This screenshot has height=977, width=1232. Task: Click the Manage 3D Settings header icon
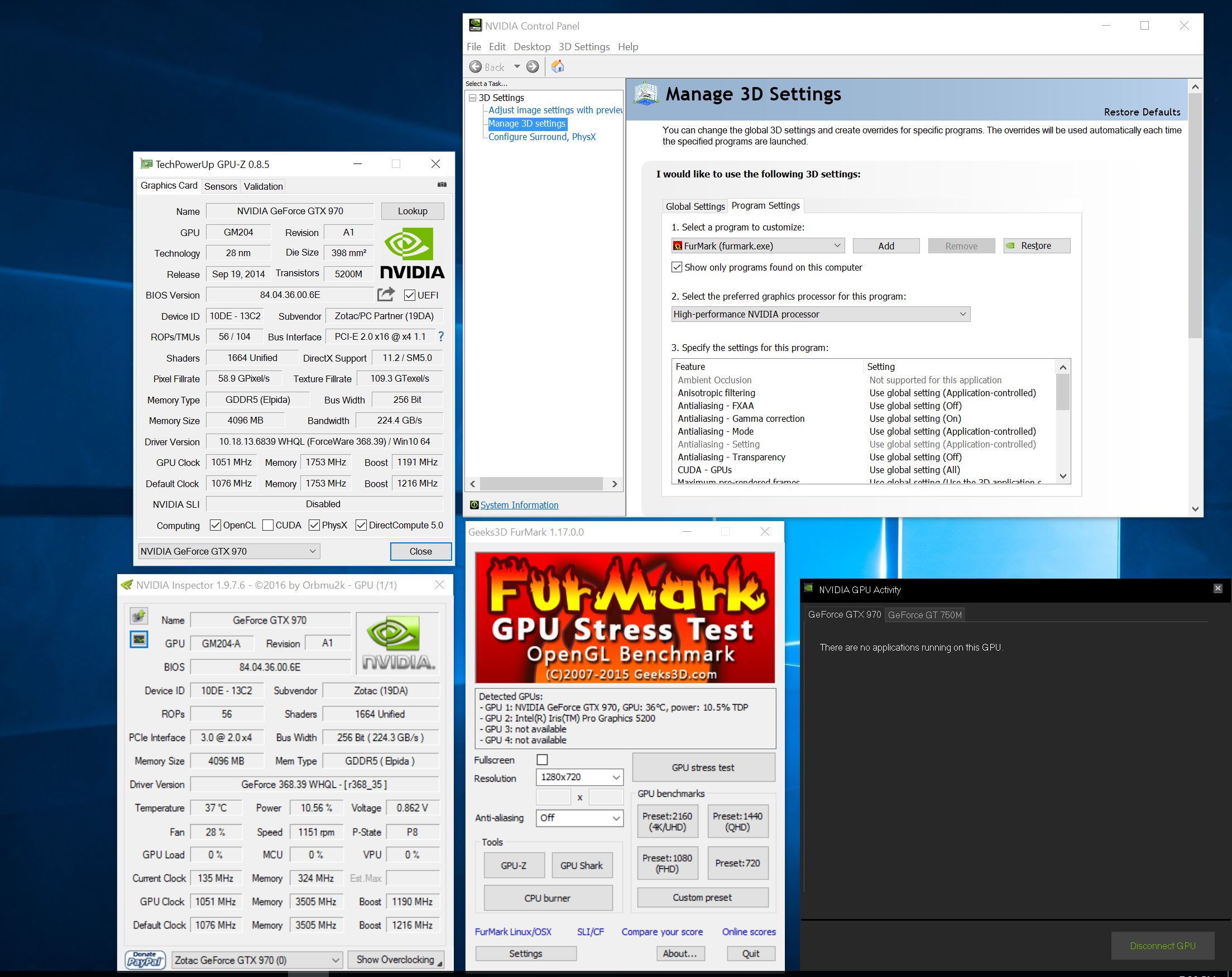pos(646,94)
